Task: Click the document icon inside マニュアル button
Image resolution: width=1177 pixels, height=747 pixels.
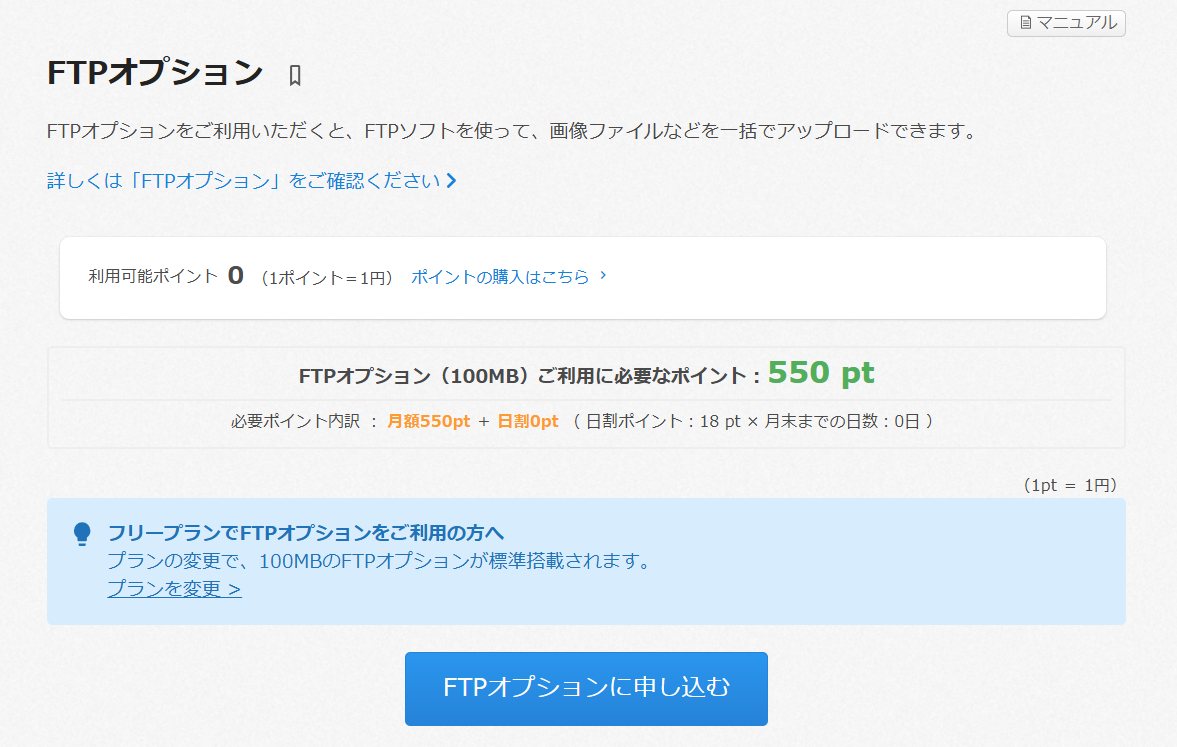Action: (x=1025, y=23)
